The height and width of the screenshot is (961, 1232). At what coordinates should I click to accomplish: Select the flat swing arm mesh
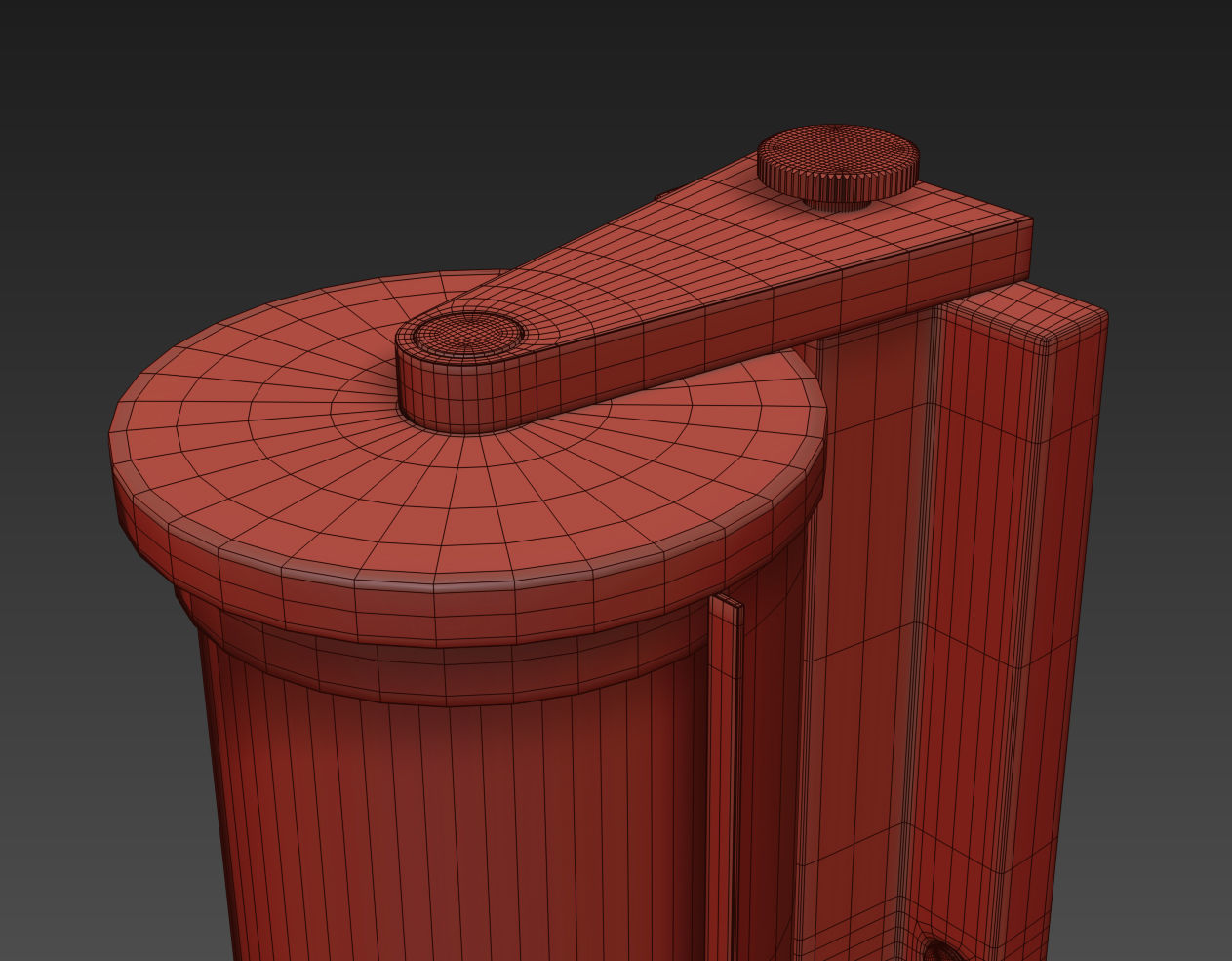(x=712, y=293)
